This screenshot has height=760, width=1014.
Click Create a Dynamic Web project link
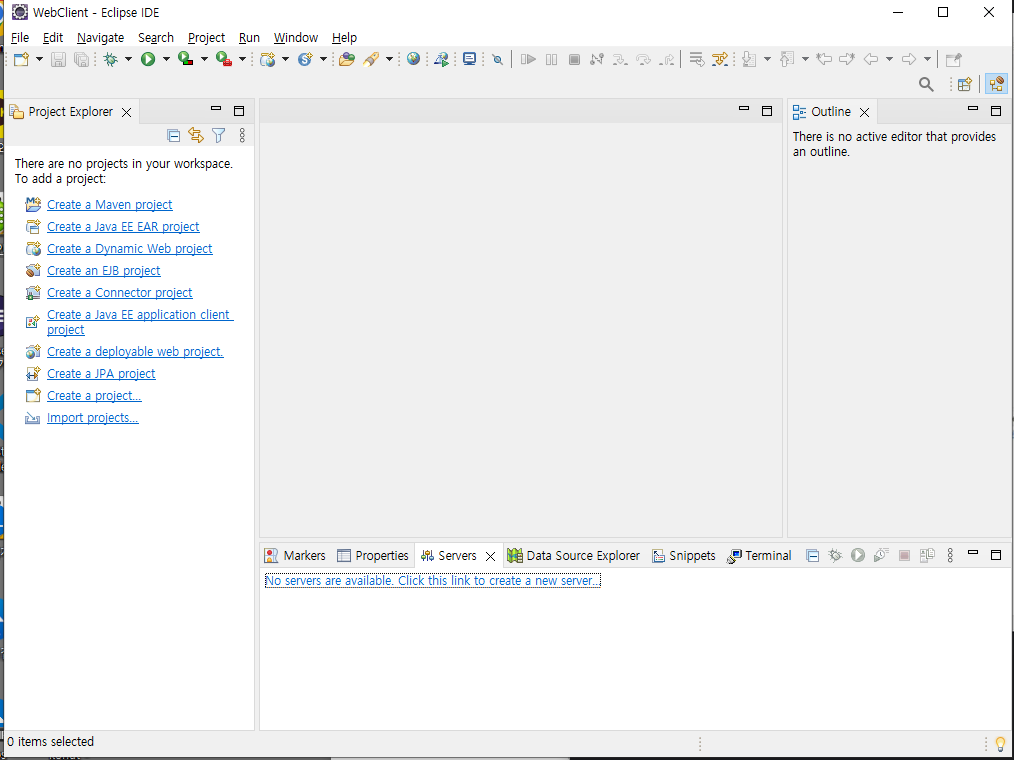(129, 248)
